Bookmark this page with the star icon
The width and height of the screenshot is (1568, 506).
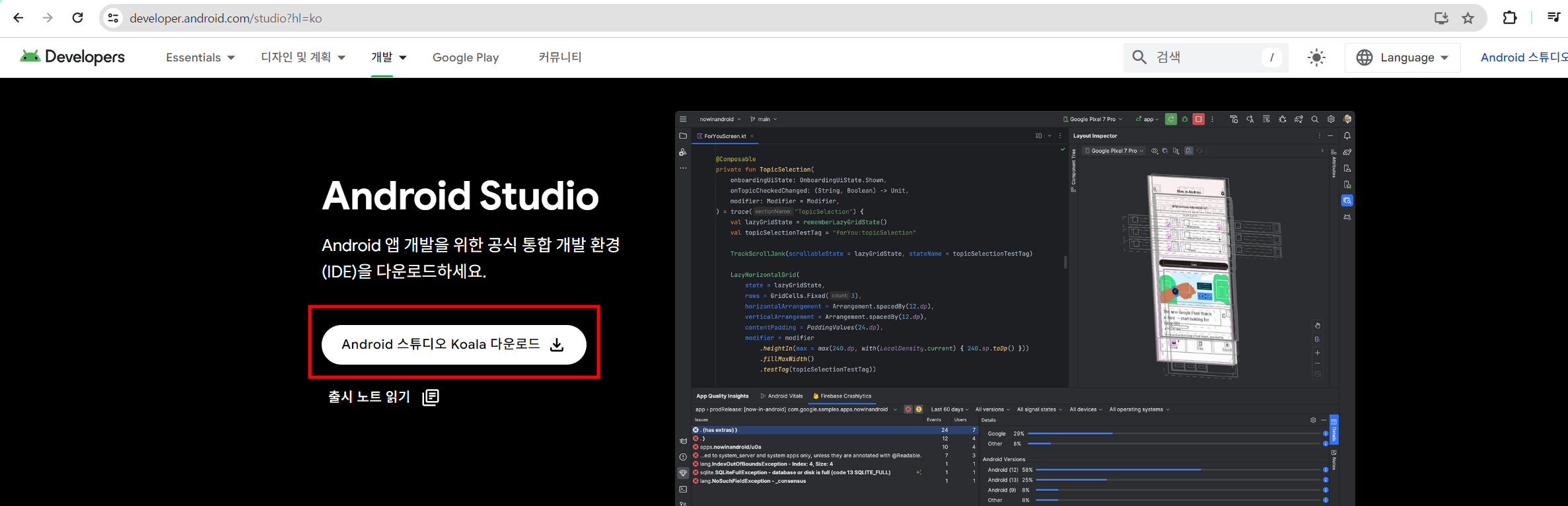tap(1468, 18)
